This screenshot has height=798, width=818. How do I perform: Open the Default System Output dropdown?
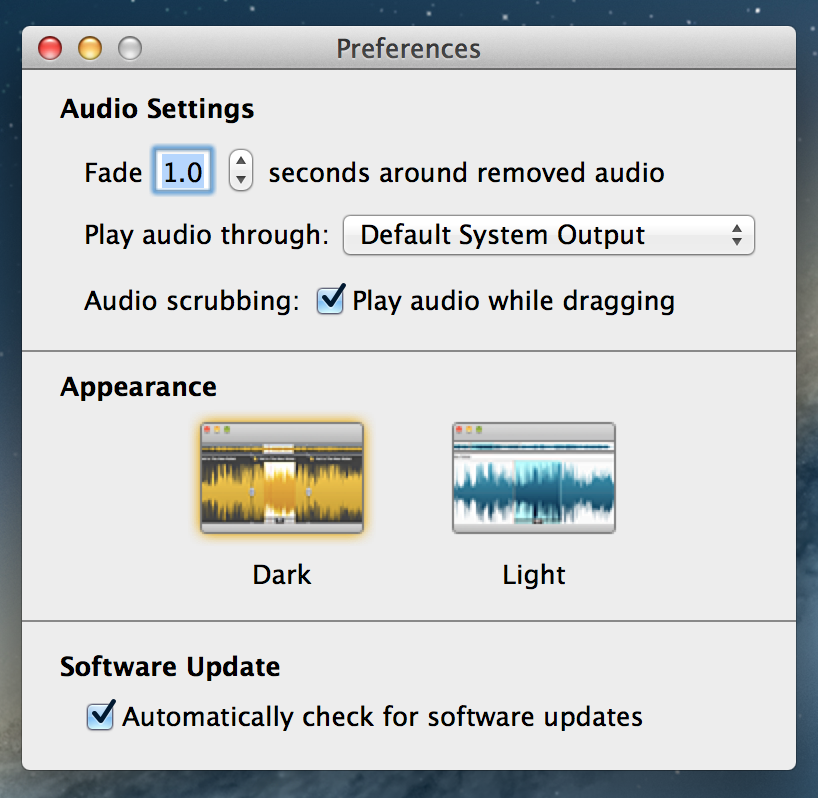[x=548, y=235]
